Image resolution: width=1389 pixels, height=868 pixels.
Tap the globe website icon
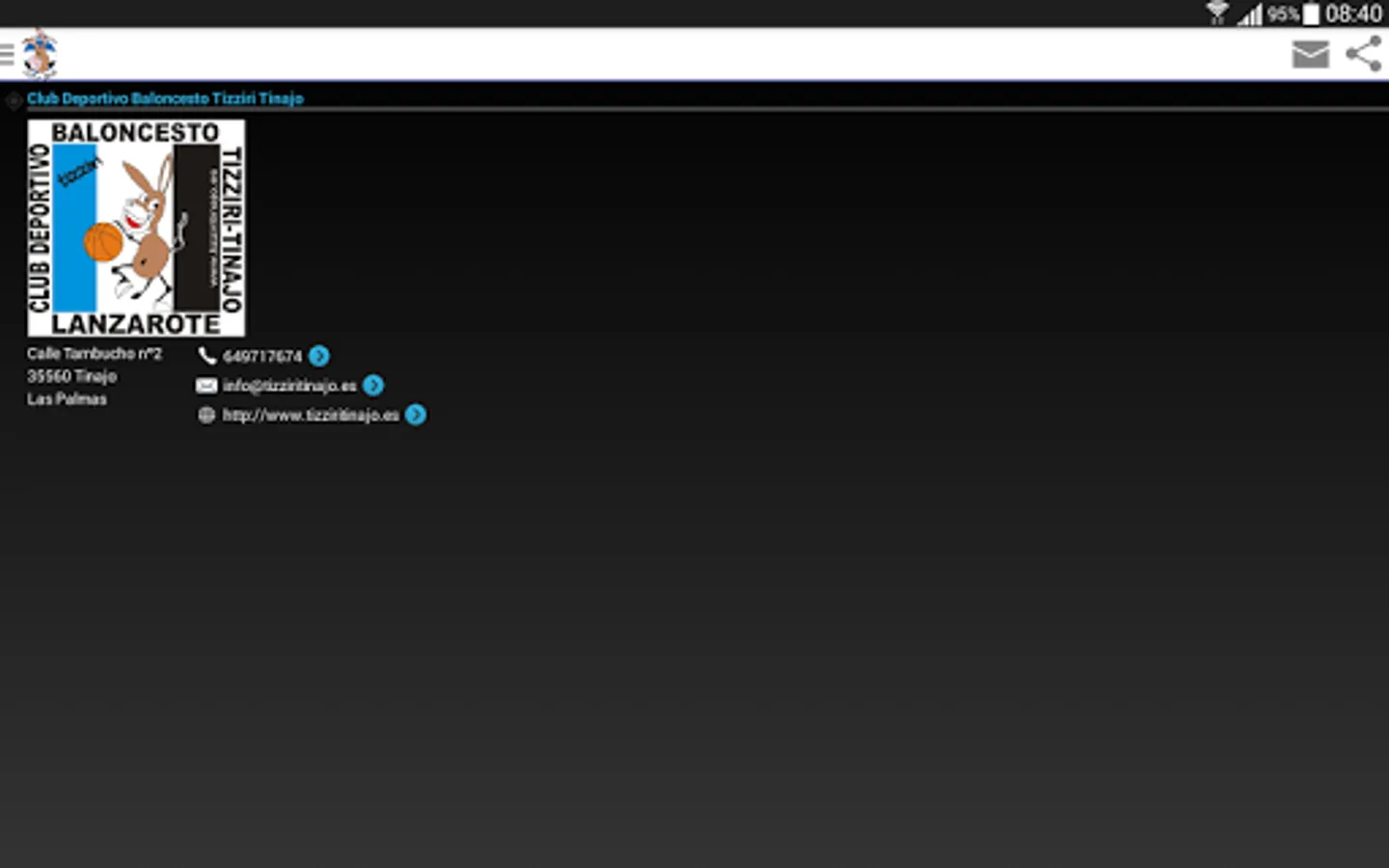click(x=206, y=415)
